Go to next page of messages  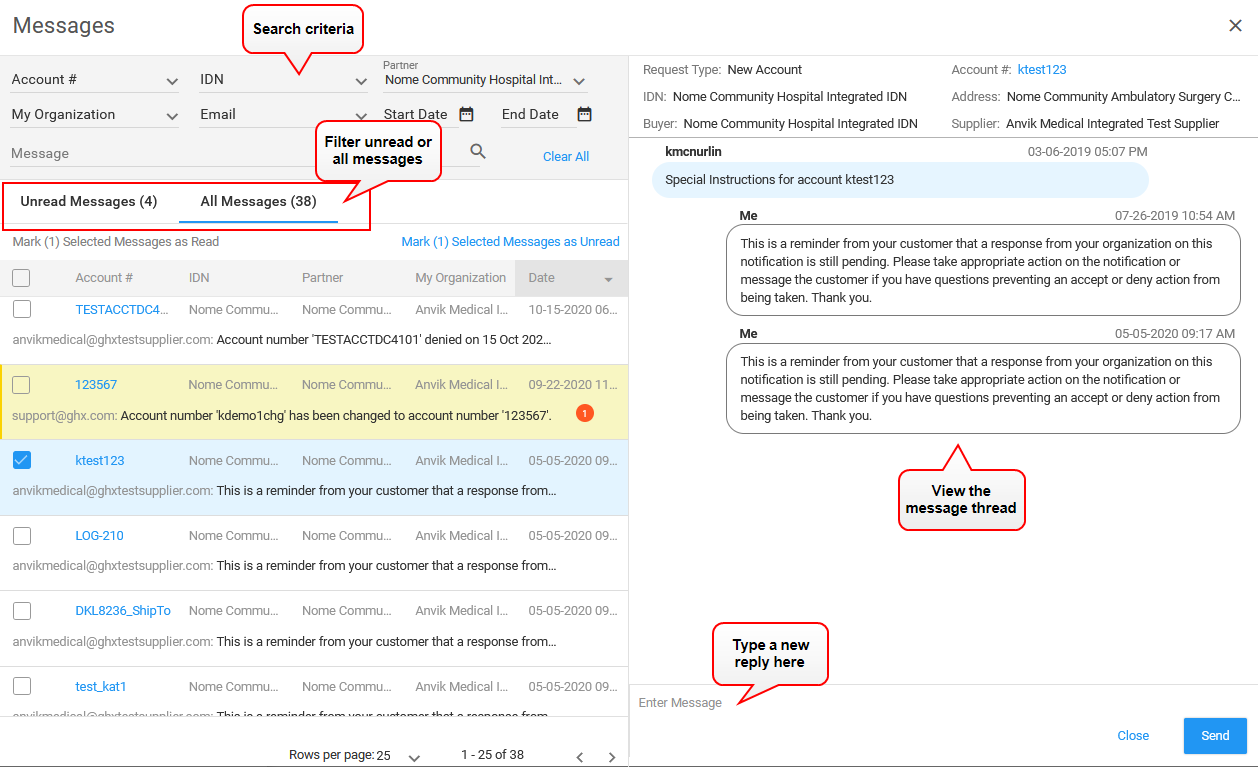(612, 757)
